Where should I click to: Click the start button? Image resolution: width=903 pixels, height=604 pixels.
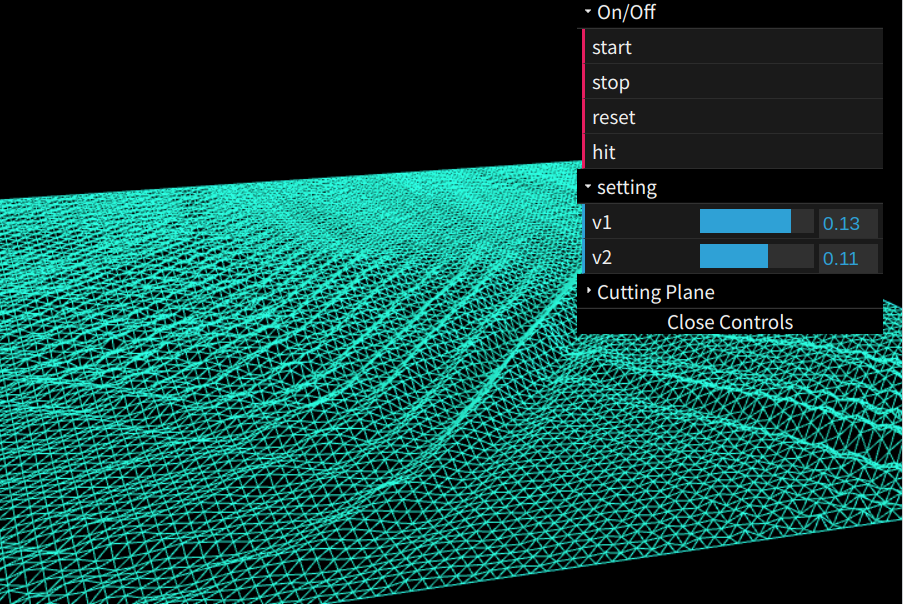tap(733, 47)
